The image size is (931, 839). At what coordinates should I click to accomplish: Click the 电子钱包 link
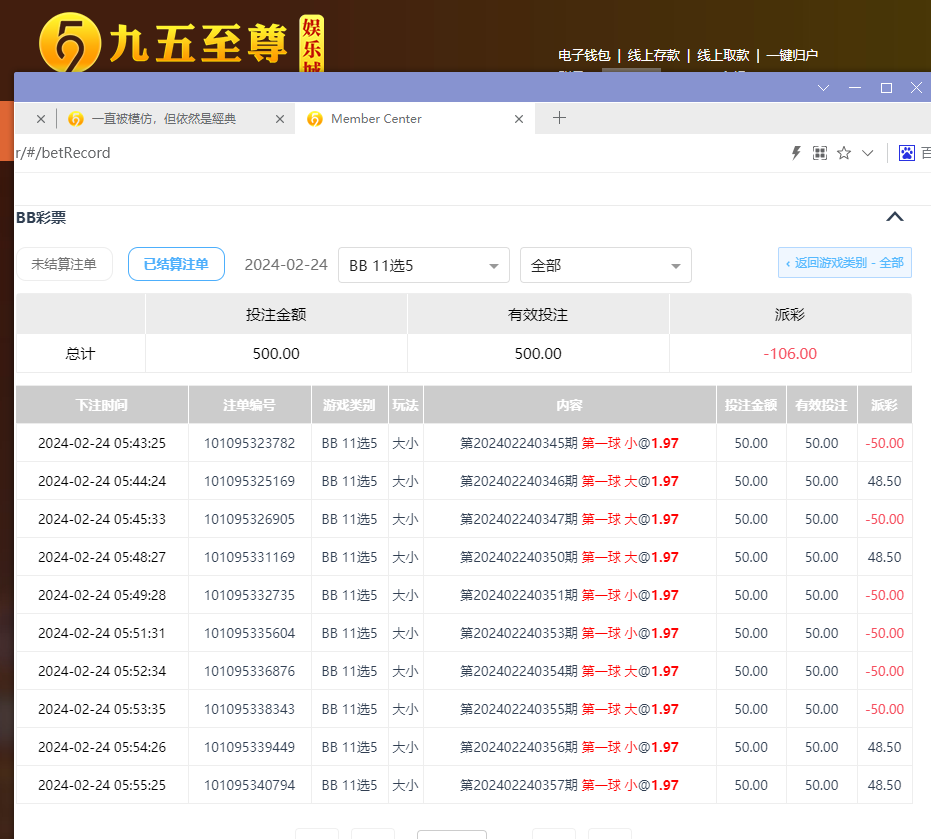[584, 55]
